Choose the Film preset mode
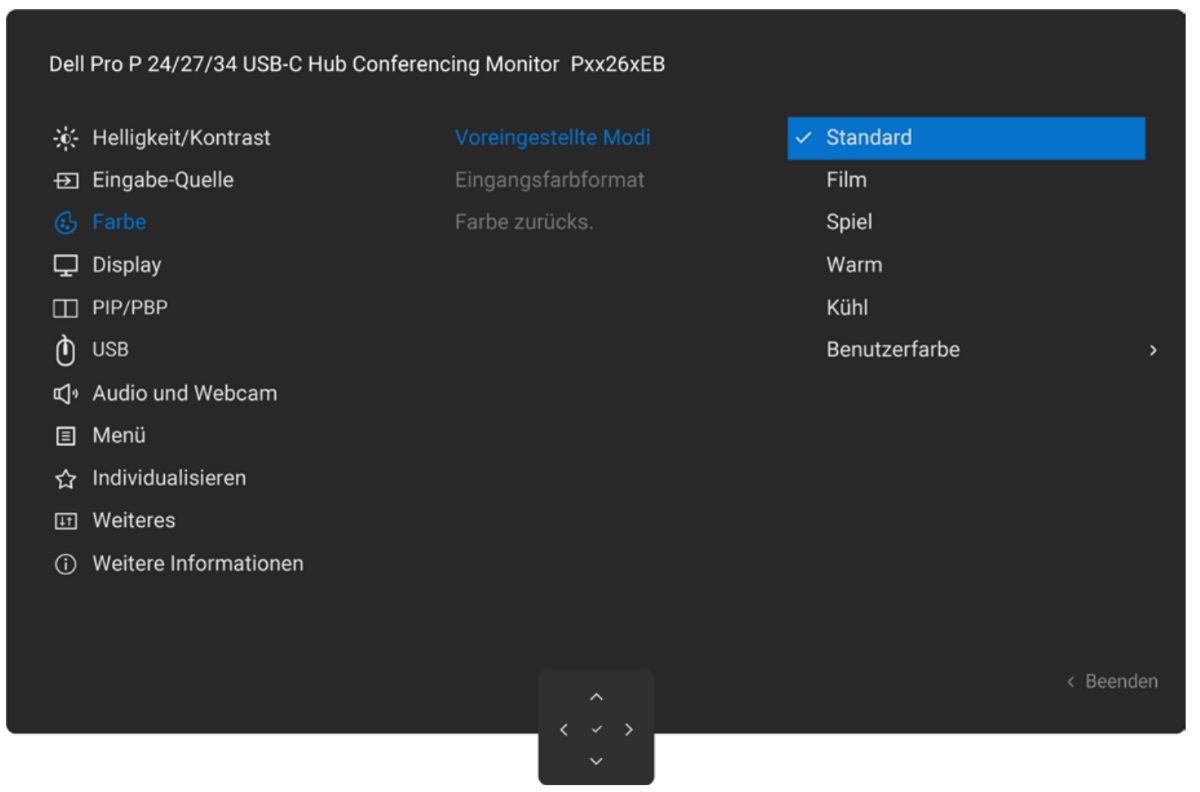 [x=846, y=180]
